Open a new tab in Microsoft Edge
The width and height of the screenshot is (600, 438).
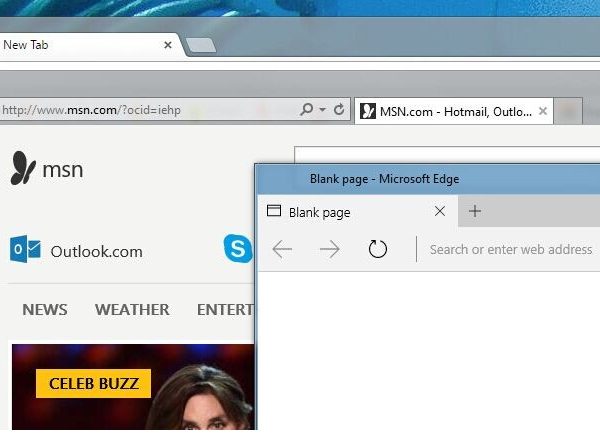click(475, 211)
